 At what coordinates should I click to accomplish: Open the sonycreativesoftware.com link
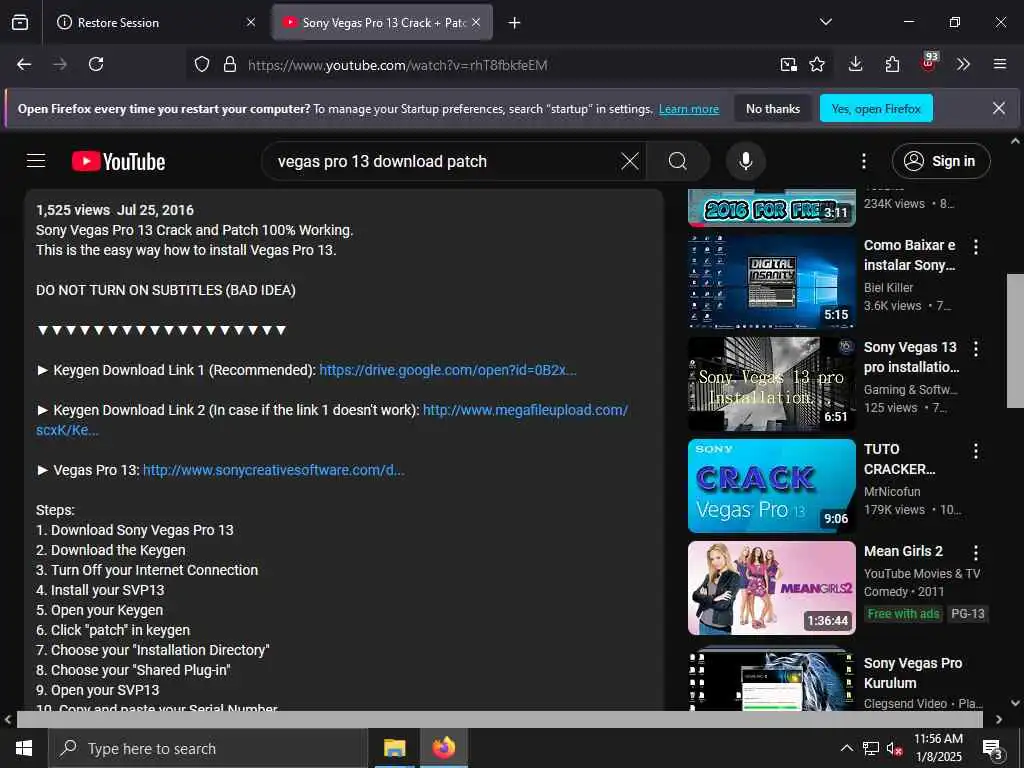273,470
